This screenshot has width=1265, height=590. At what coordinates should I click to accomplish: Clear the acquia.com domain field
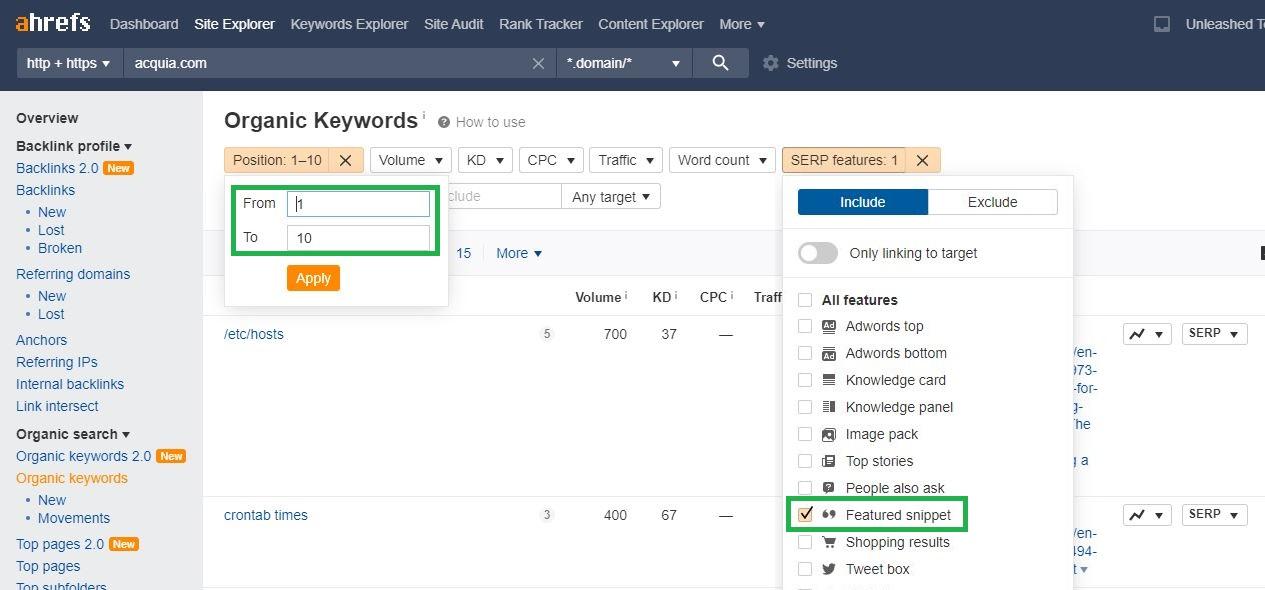pyautogui.click(x=538, y=63)
